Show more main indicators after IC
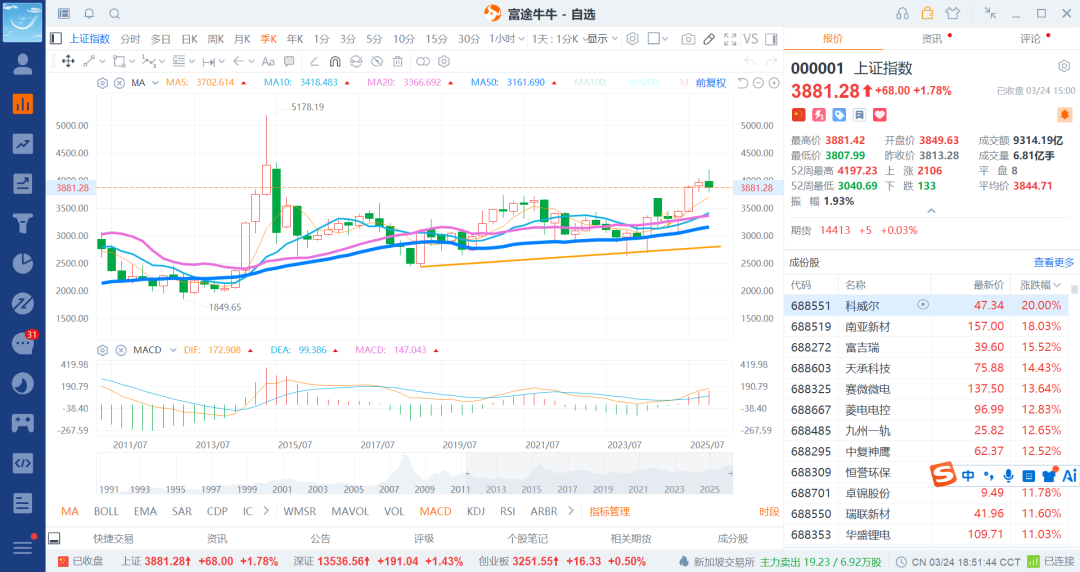 pyautogui.click(x=266, y=511)
